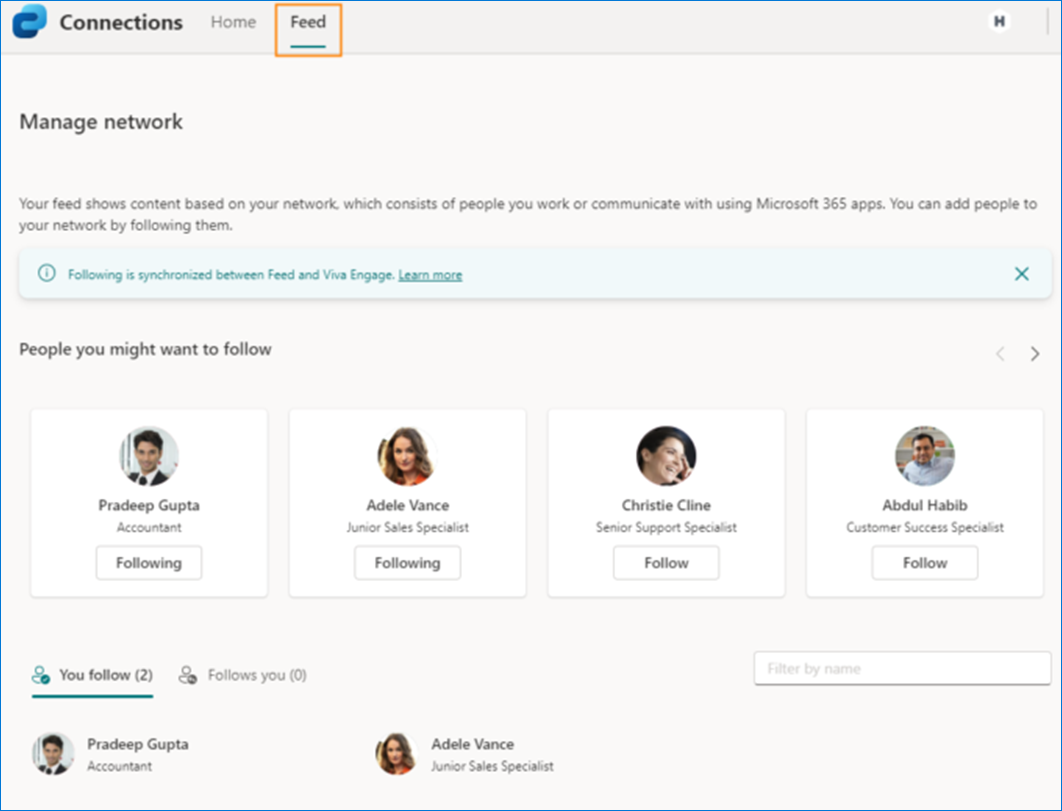
Task: Click the You follow person-check icon
Action: pos(41,675)
